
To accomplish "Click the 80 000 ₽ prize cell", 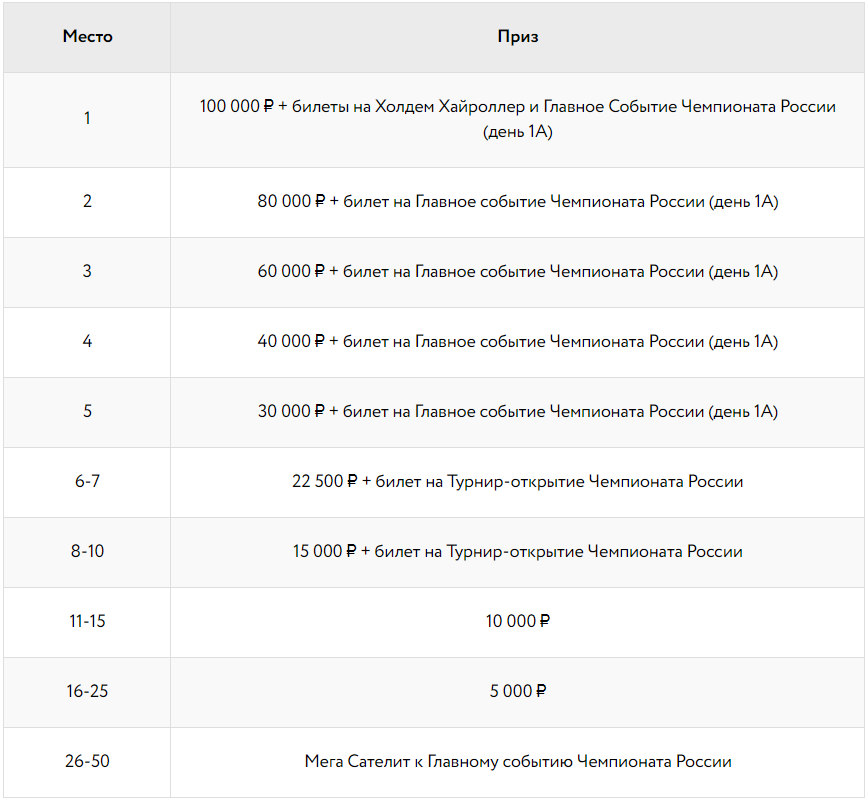I will click(518, 201).
